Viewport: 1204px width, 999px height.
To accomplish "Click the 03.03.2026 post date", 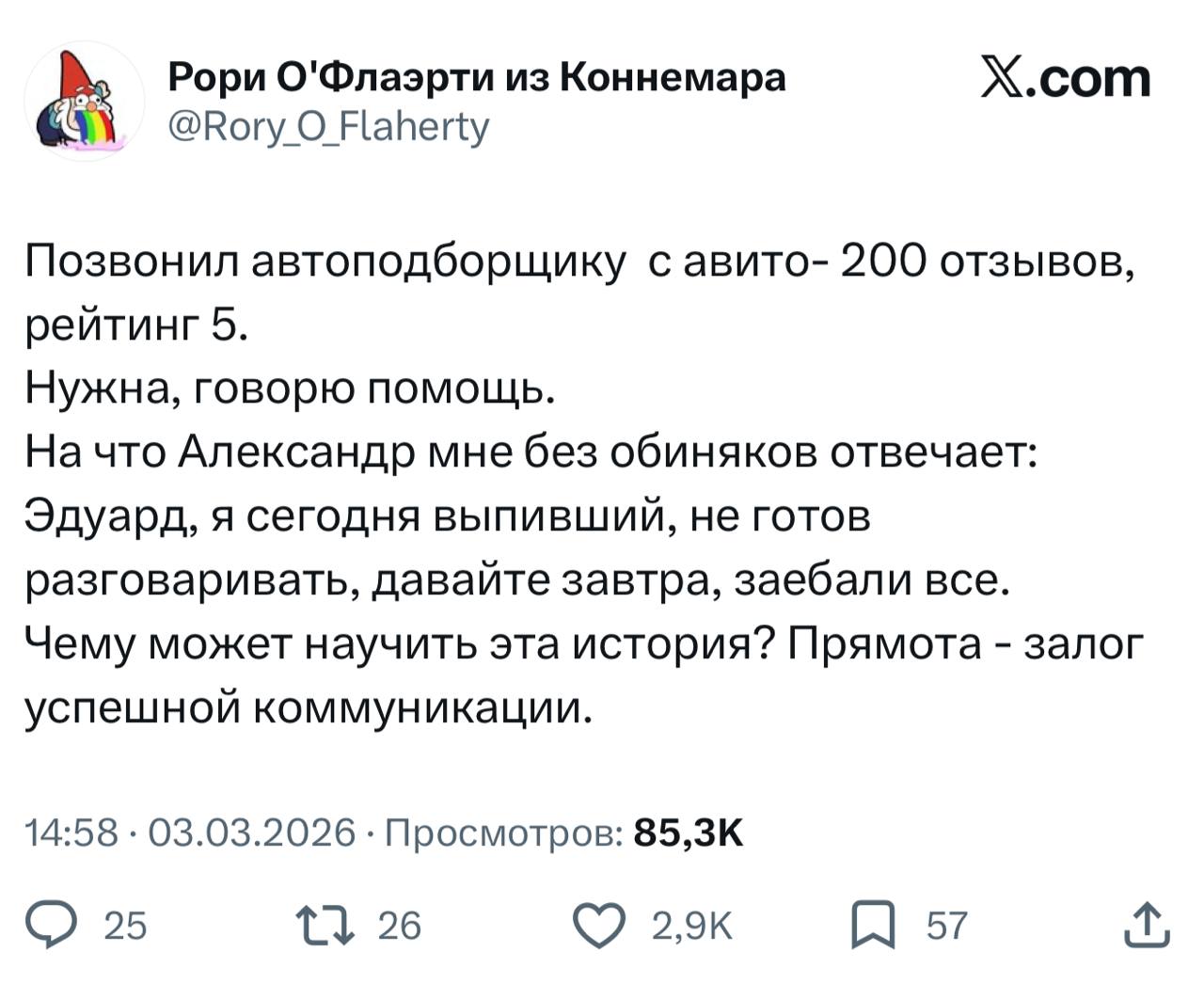I will (x=252, y=832).
